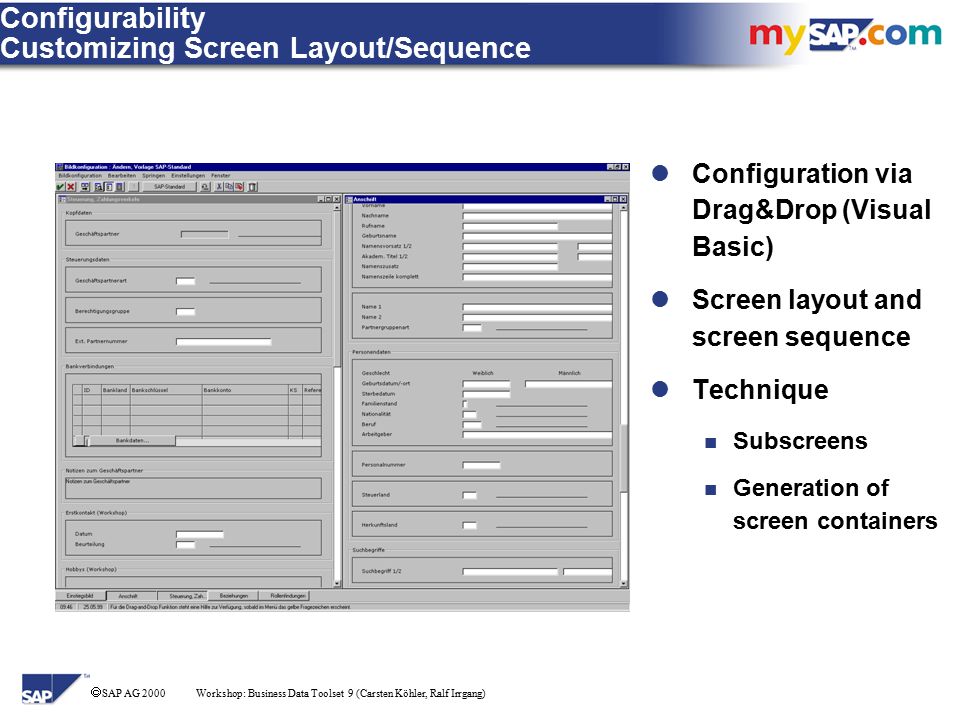This screenshot has width=960, height=720.
Task: Click the Arbeitgeber input field
Action: coord(537,435)
